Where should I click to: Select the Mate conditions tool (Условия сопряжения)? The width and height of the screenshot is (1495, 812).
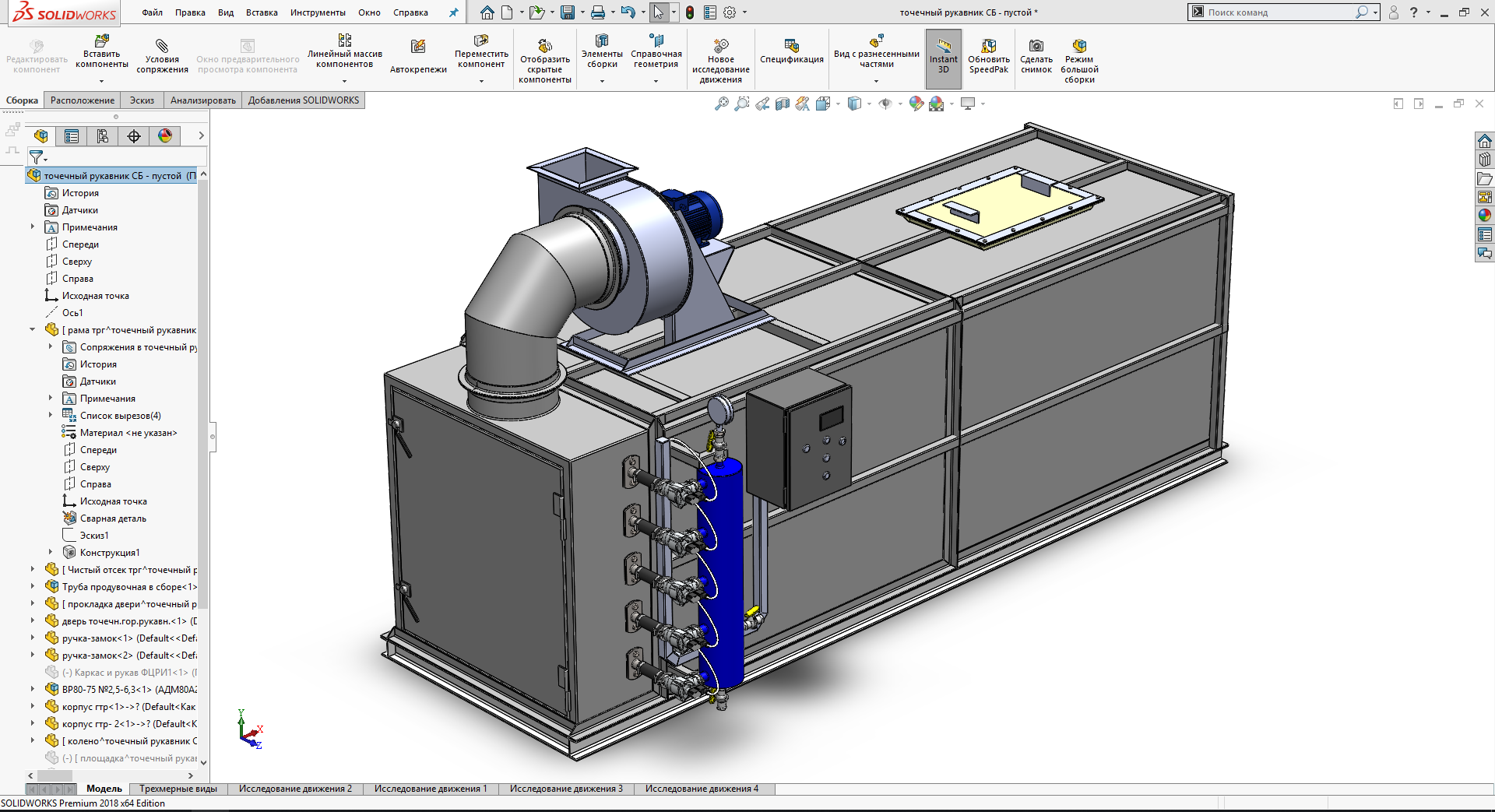[162, 47]
